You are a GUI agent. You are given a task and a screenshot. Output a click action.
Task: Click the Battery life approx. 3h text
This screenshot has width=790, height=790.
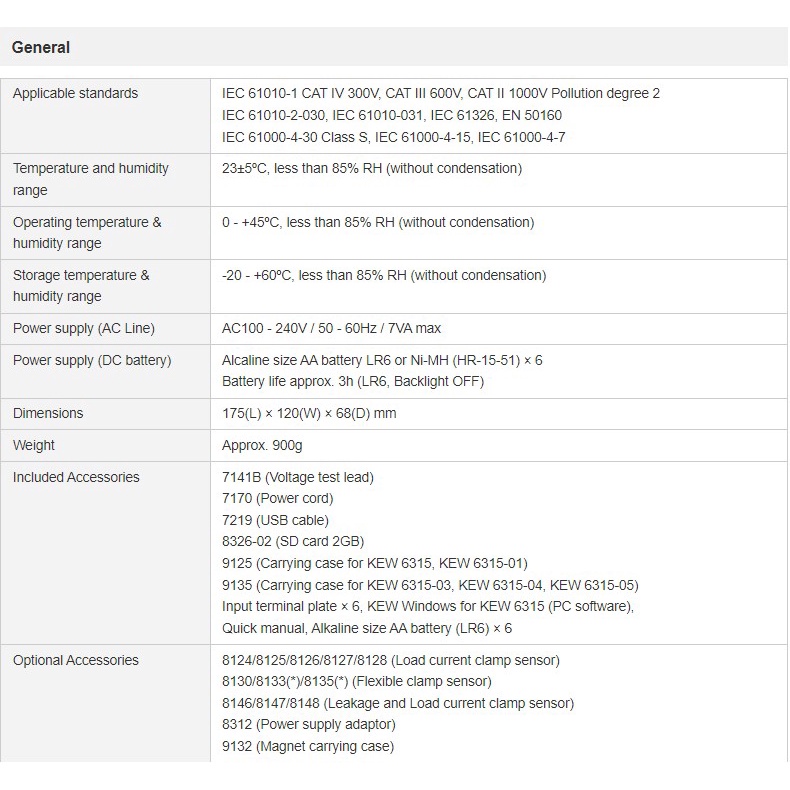[x=353, y=381]
